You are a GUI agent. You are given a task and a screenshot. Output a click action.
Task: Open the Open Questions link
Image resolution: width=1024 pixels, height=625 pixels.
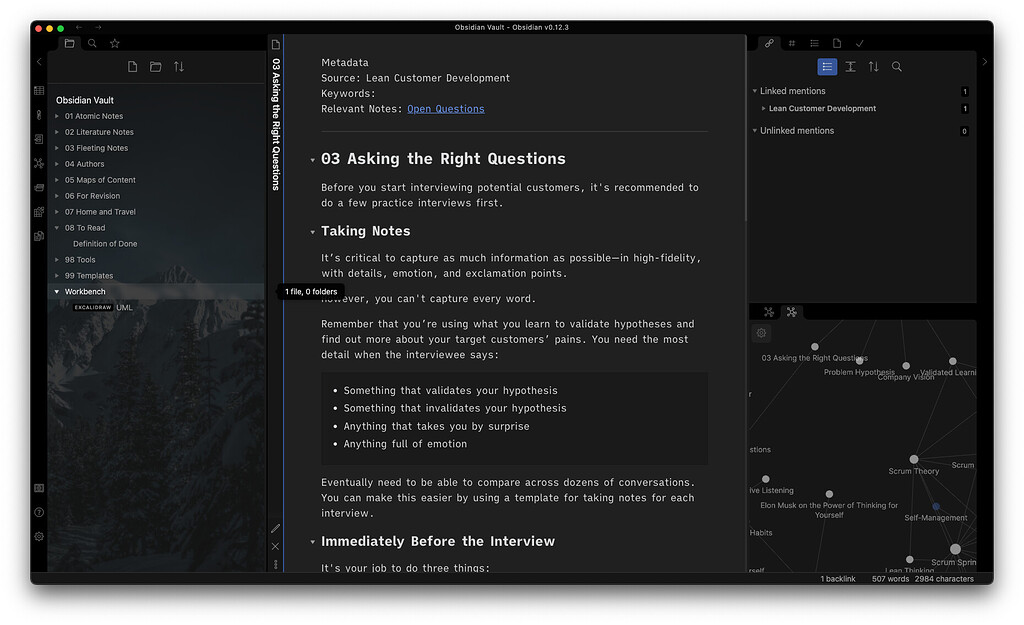(446, 108)
